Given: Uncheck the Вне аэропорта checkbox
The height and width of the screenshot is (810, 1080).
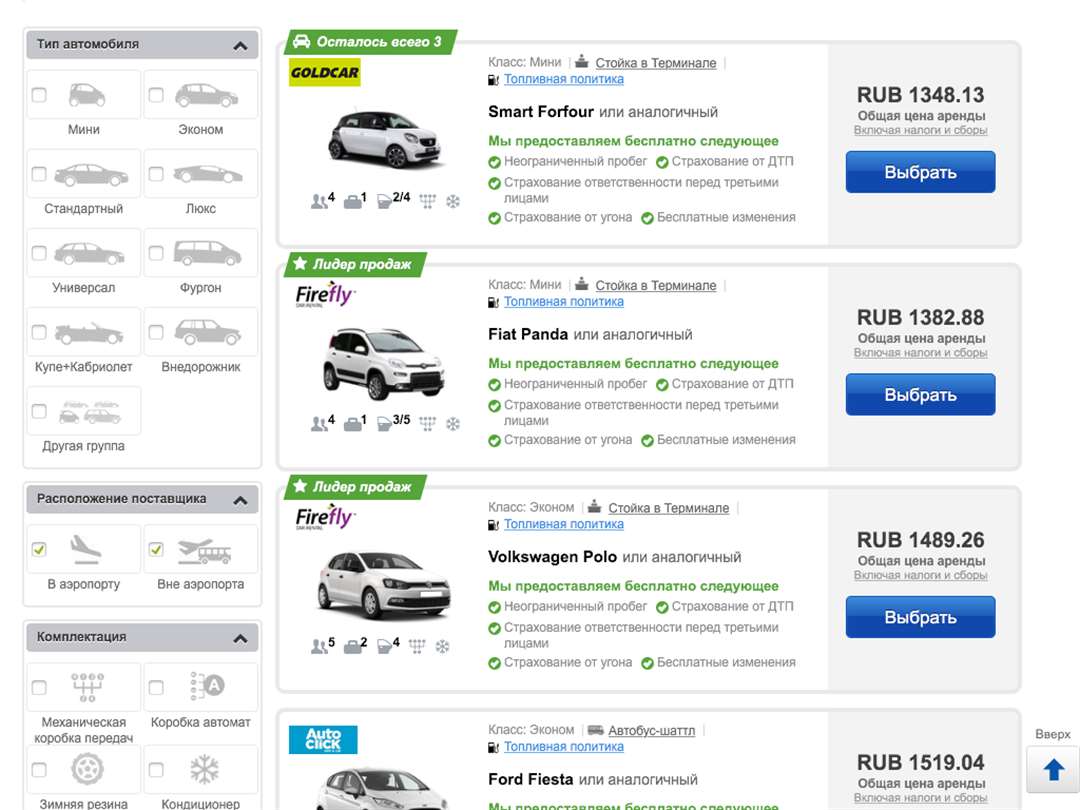Looking at the screenshot, I should pos(156,549).
